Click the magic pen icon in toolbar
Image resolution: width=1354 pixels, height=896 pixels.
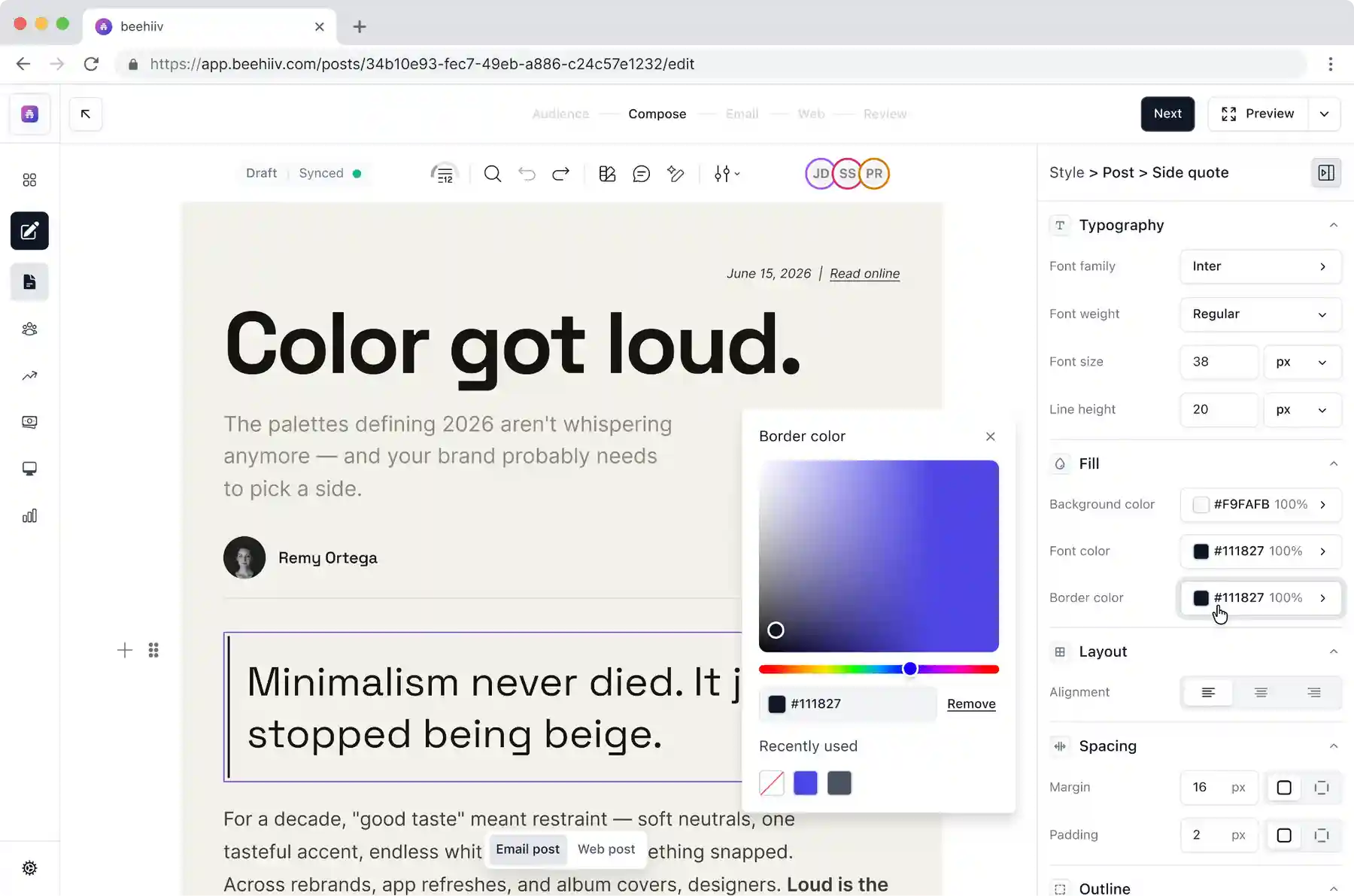coord(675,174)
